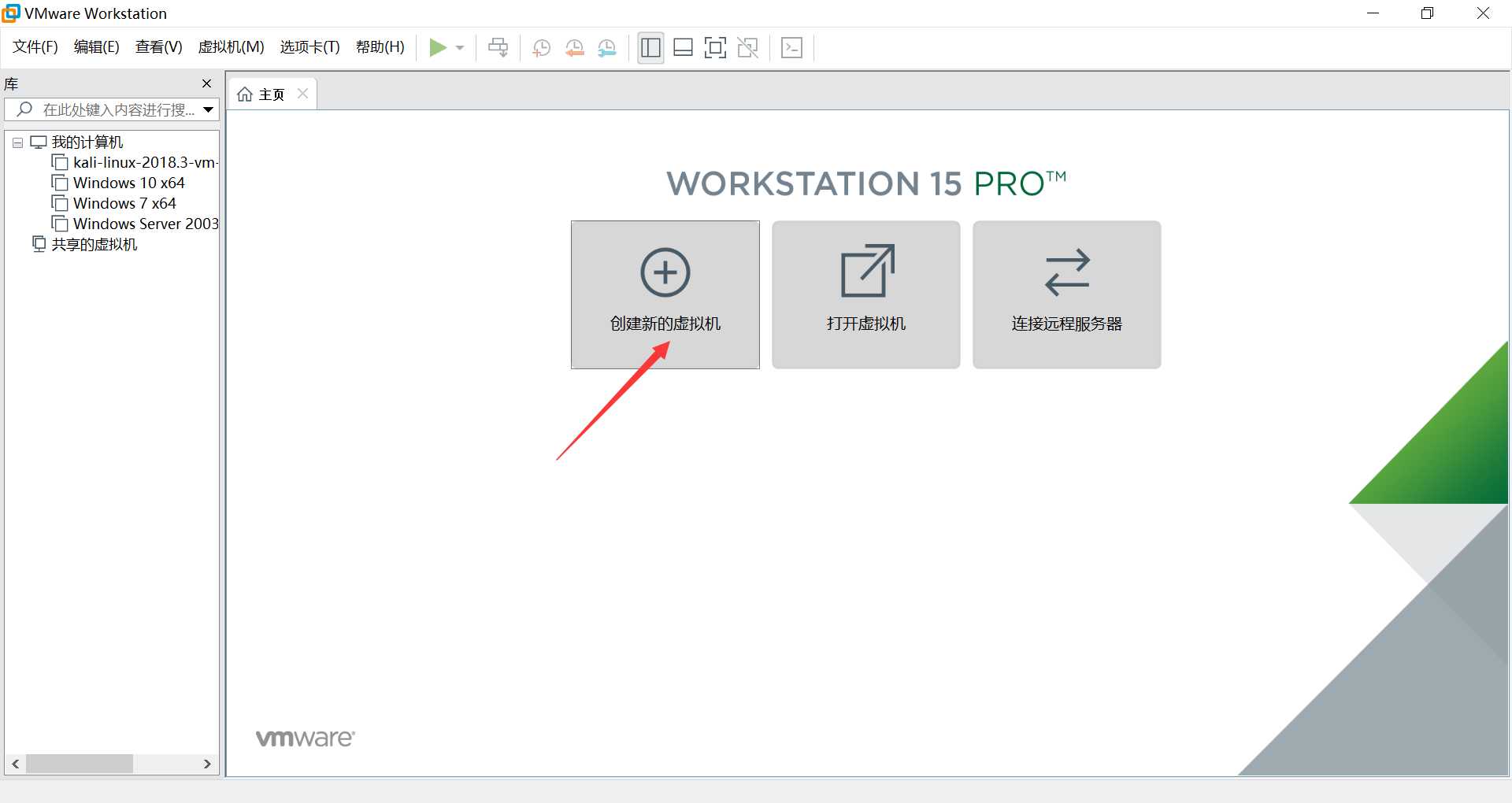The width and height of the screenshot is (1512, 803).
Task: Collapse the 我的计算机 tree node
Action: [17, 142]
